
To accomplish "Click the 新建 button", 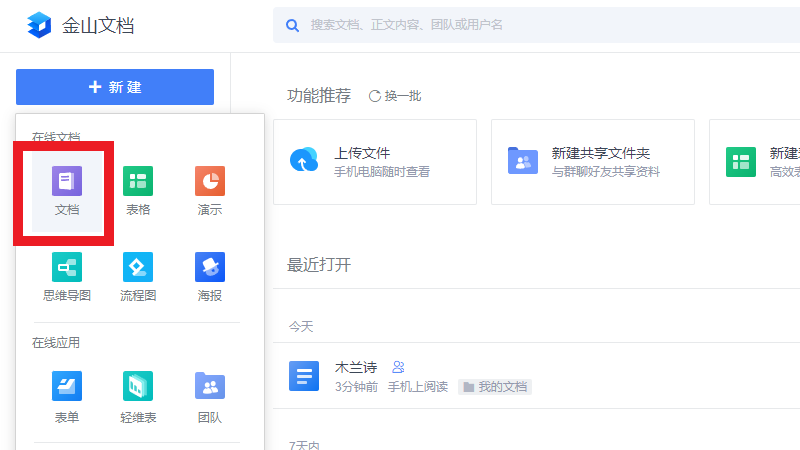I will tap(115, 87).
